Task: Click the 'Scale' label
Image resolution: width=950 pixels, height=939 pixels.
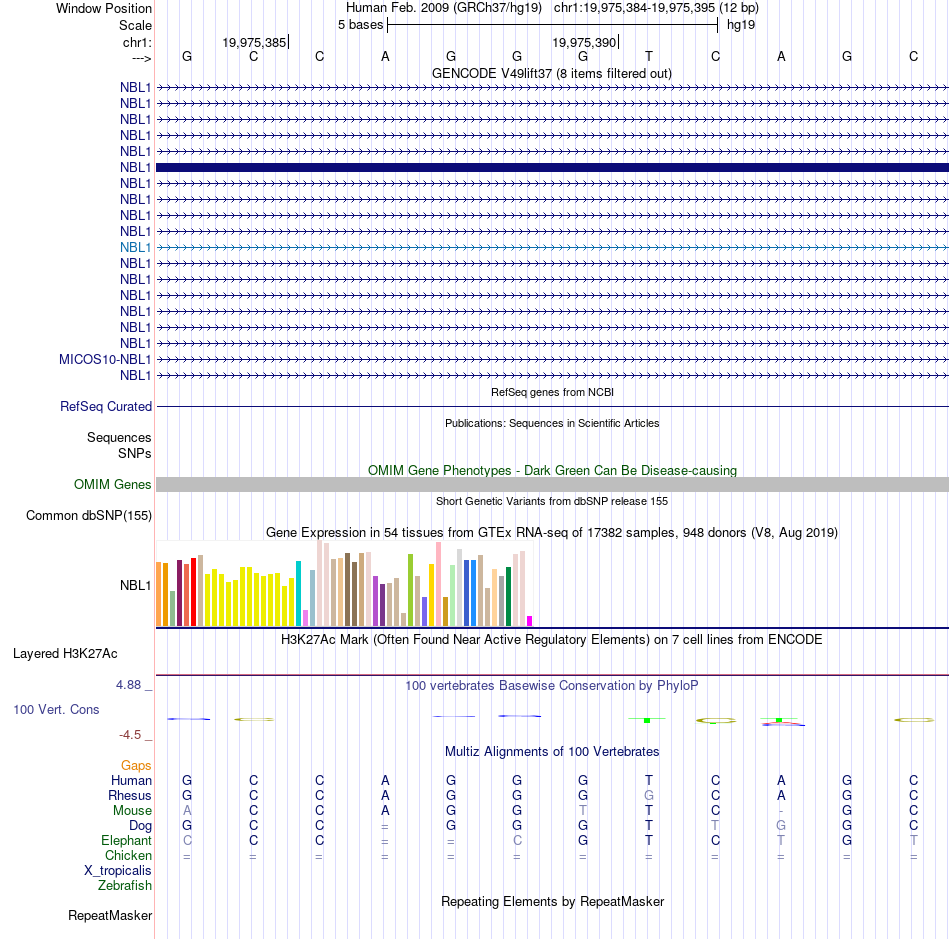Action: [x=135, y=25]
